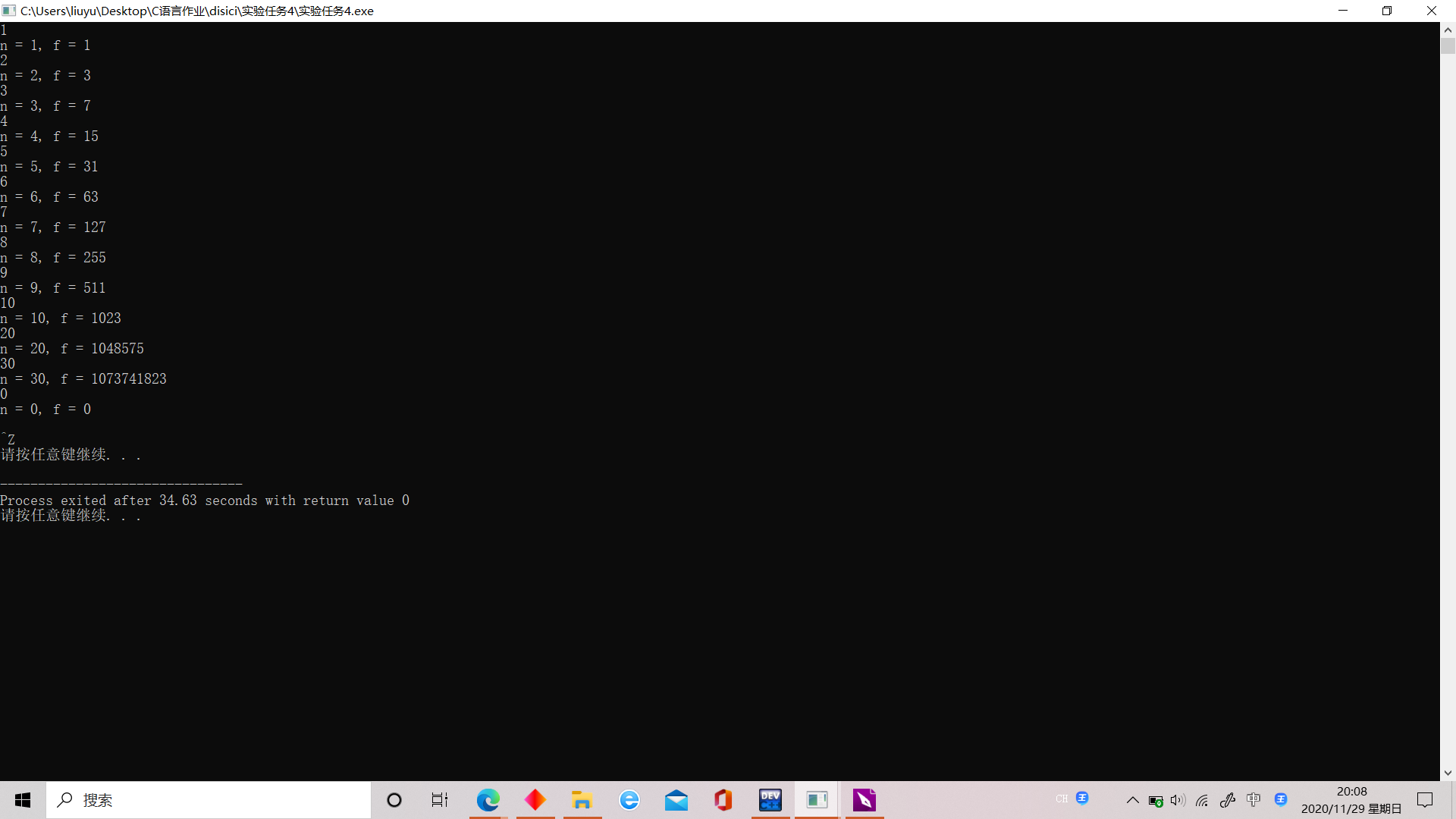The width and height of the screenshot is (1456, 819).
Task: Open the notification action center
Action: point(1425,800)
